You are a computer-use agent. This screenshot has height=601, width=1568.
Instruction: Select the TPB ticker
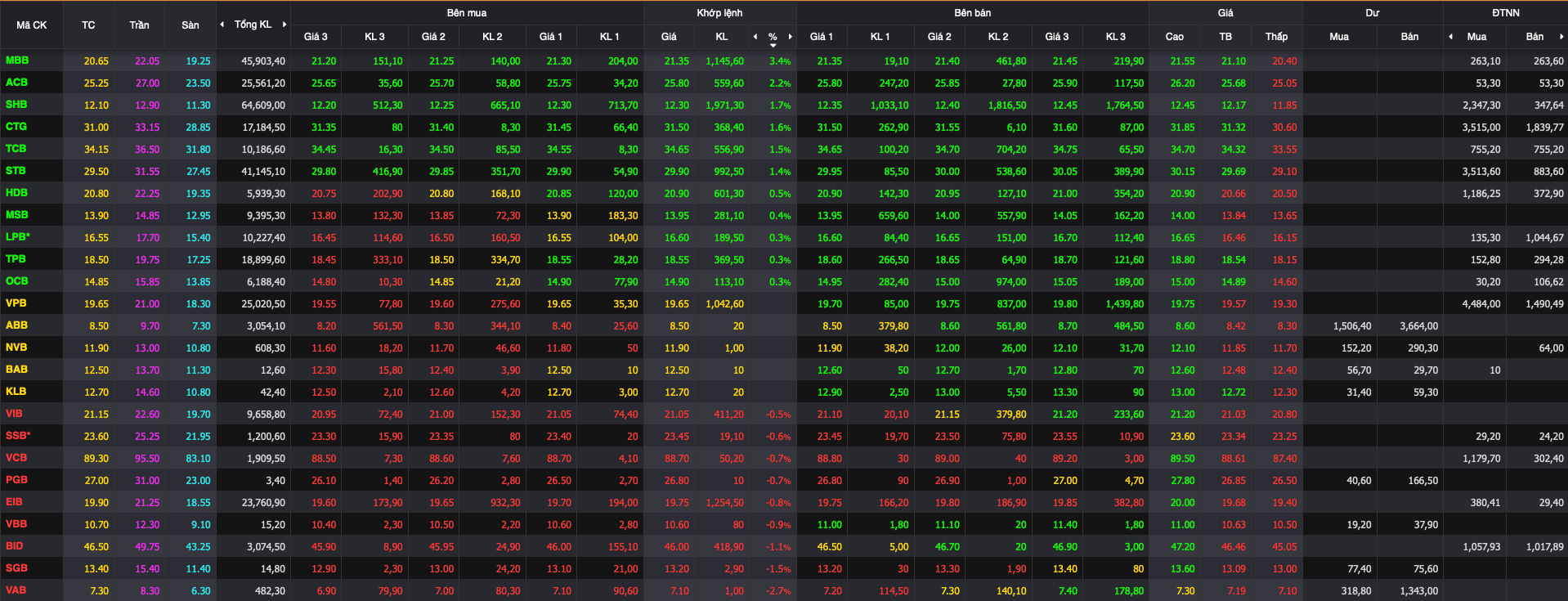click(x=16, y=259)
